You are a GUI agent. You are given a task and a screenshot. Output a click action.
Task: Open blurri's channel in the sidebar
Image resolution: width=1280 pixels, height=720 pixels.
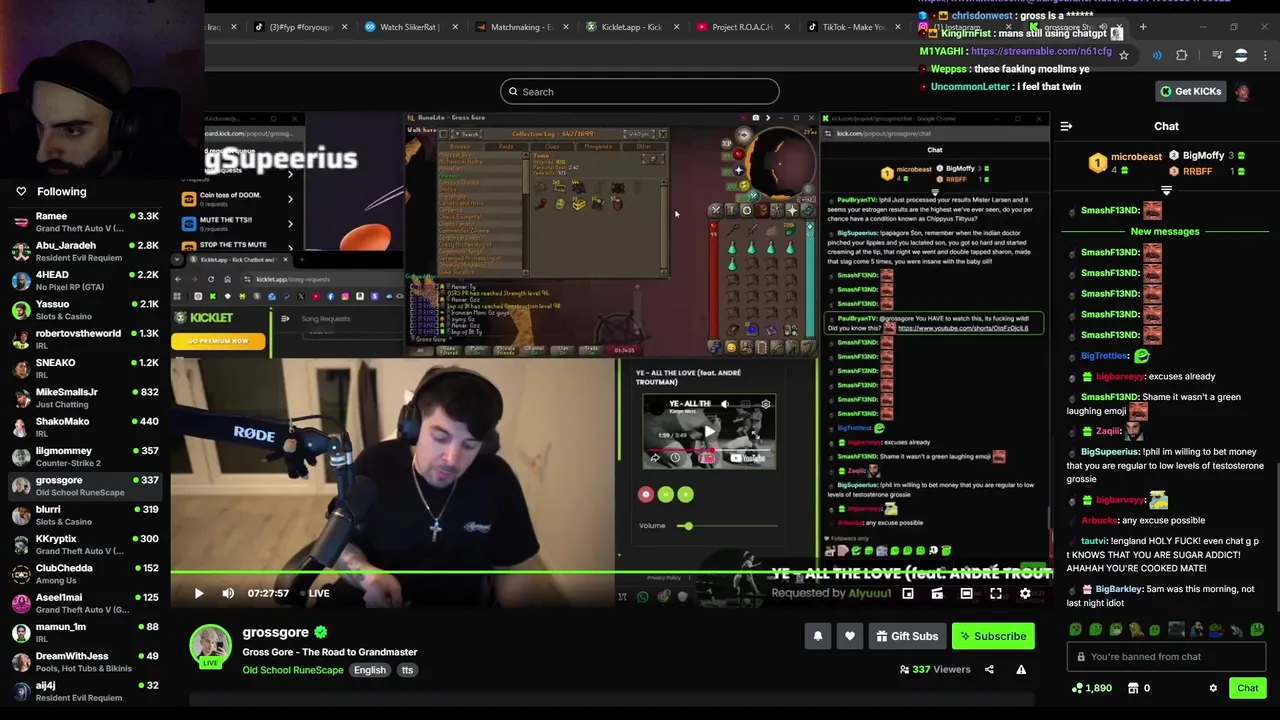point(85,515)
